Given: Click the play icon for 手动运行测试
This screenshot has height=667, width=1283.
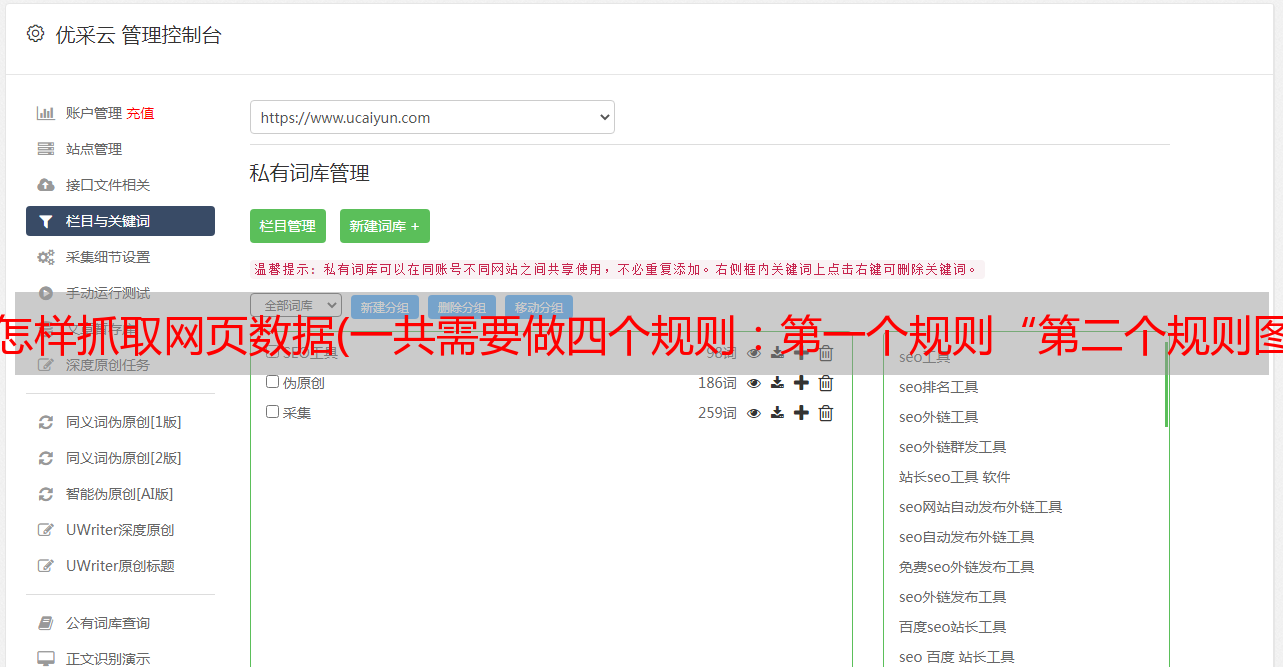Looking at the screenshot, I should click(46, 293).
